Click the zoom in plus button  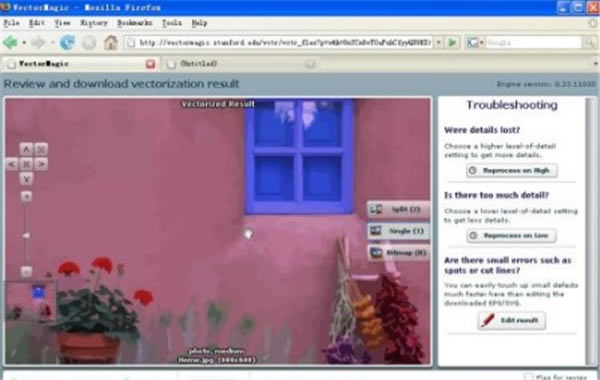click(26, 196)
